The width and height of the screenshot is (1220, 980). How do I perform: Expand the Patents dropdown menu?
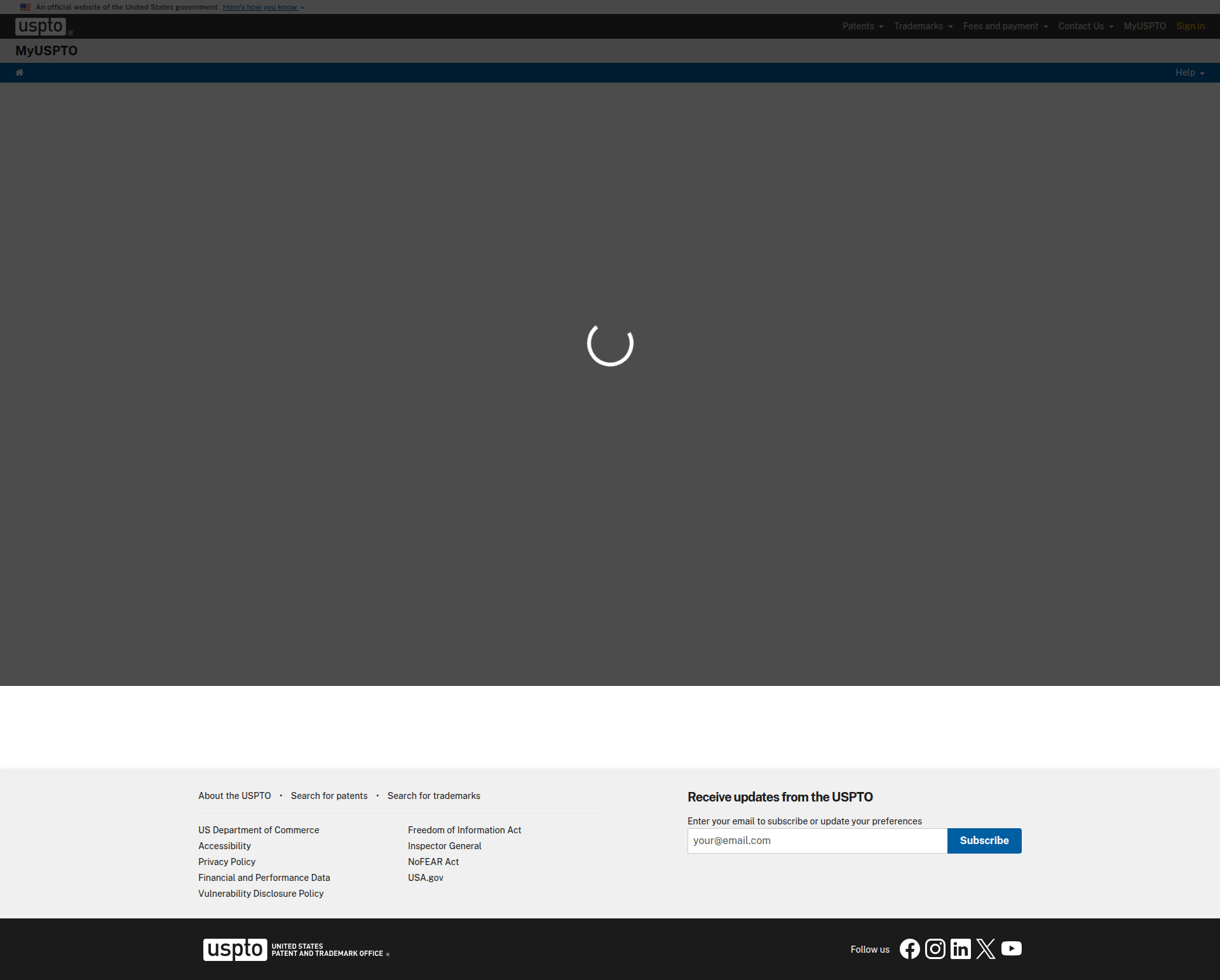pyautogui.click(x=862, y=26)
